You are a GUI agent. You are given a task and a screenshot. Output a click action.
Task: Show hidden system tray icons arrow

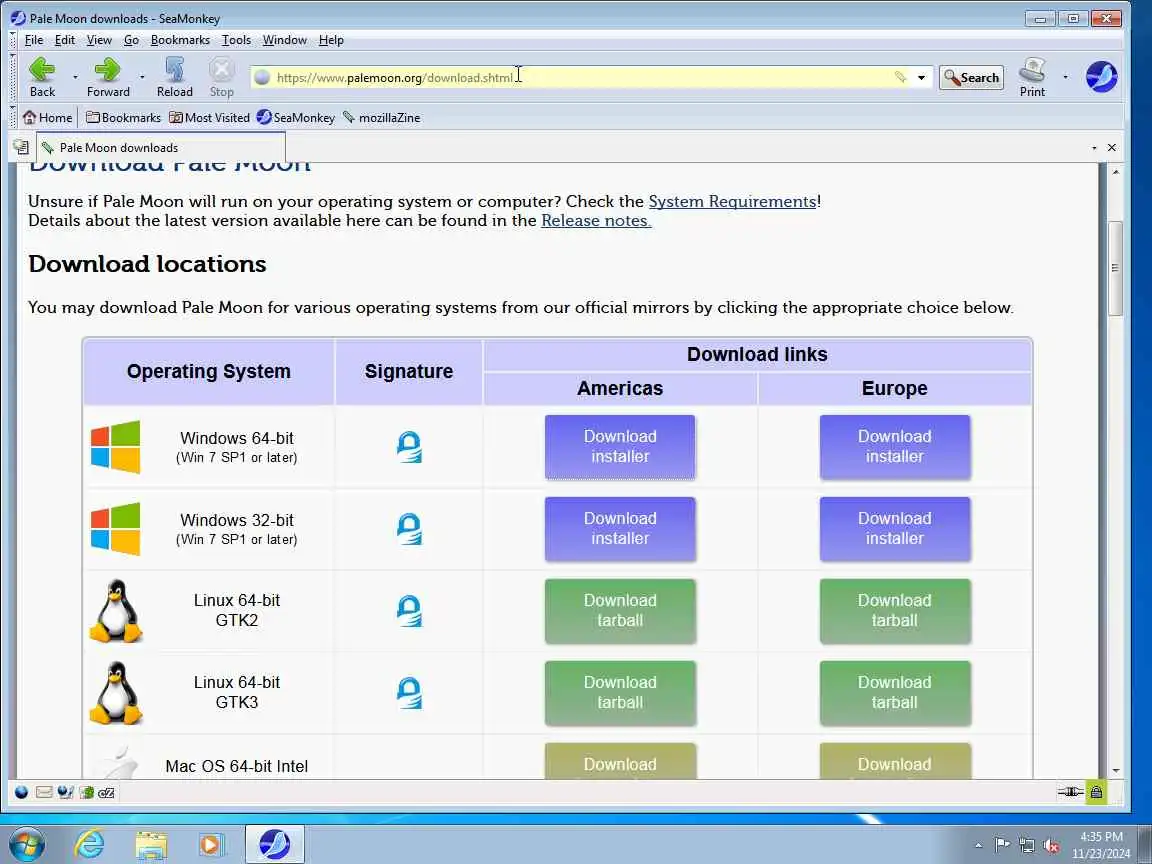point(978,845)
